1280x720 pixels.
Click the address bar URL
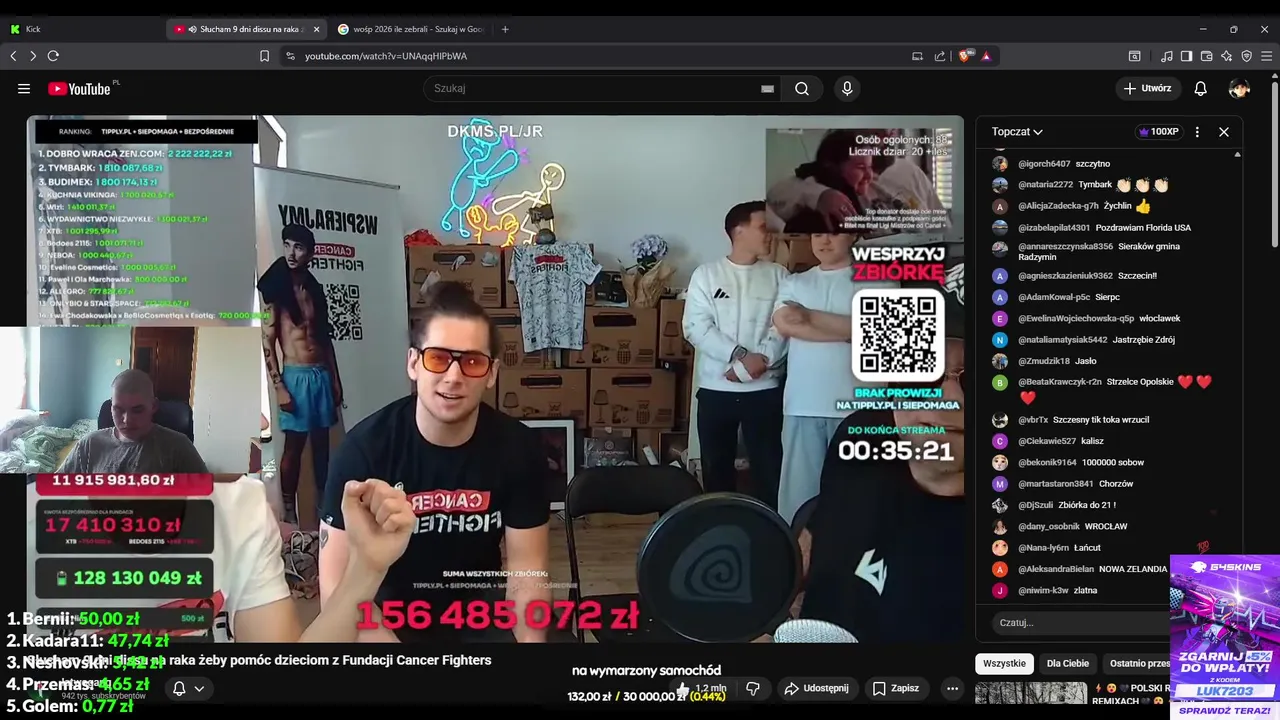(385, 56)
